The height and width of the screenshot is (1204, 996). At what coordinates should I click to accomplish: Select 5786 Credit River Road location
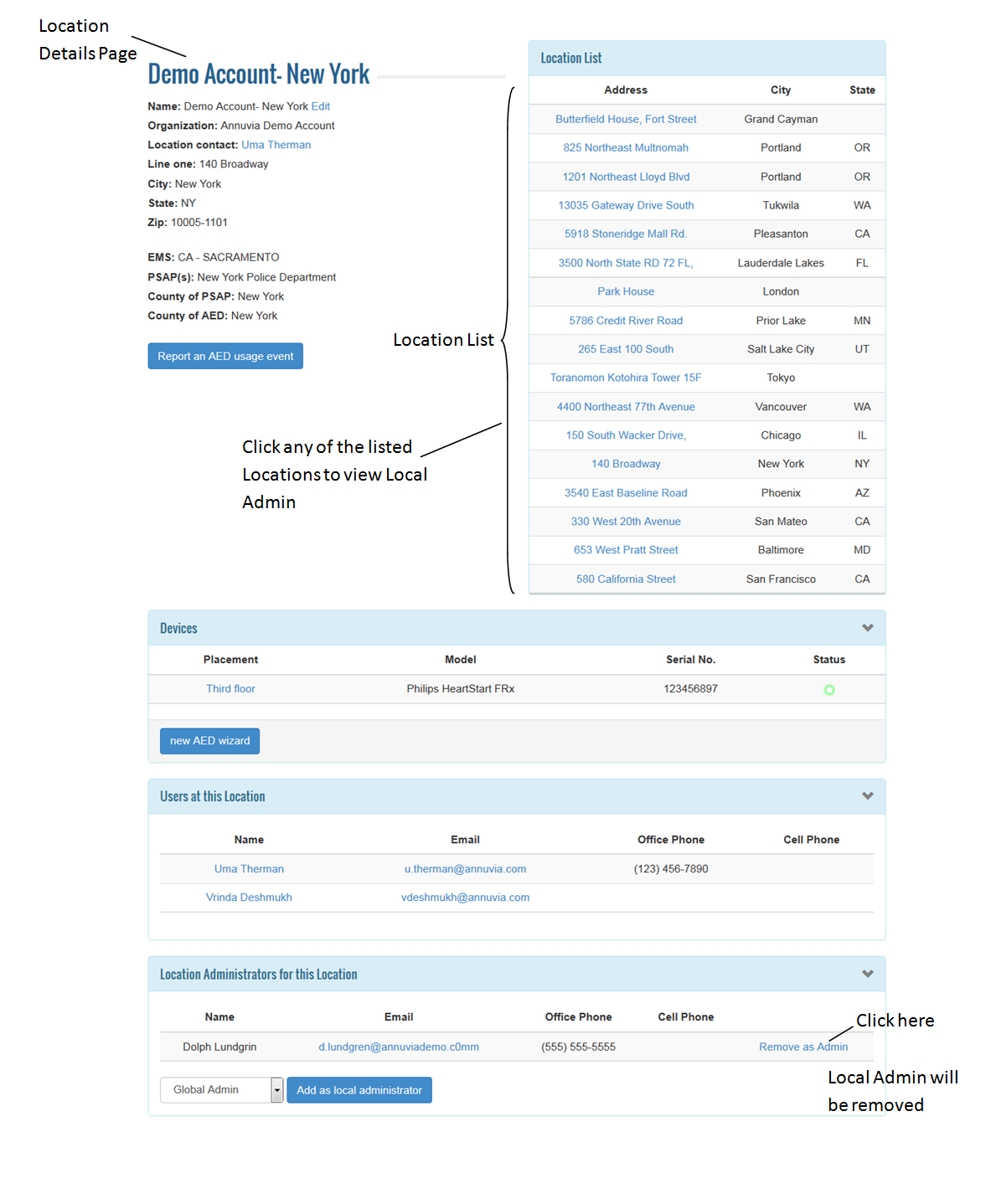tap(626, 321)
